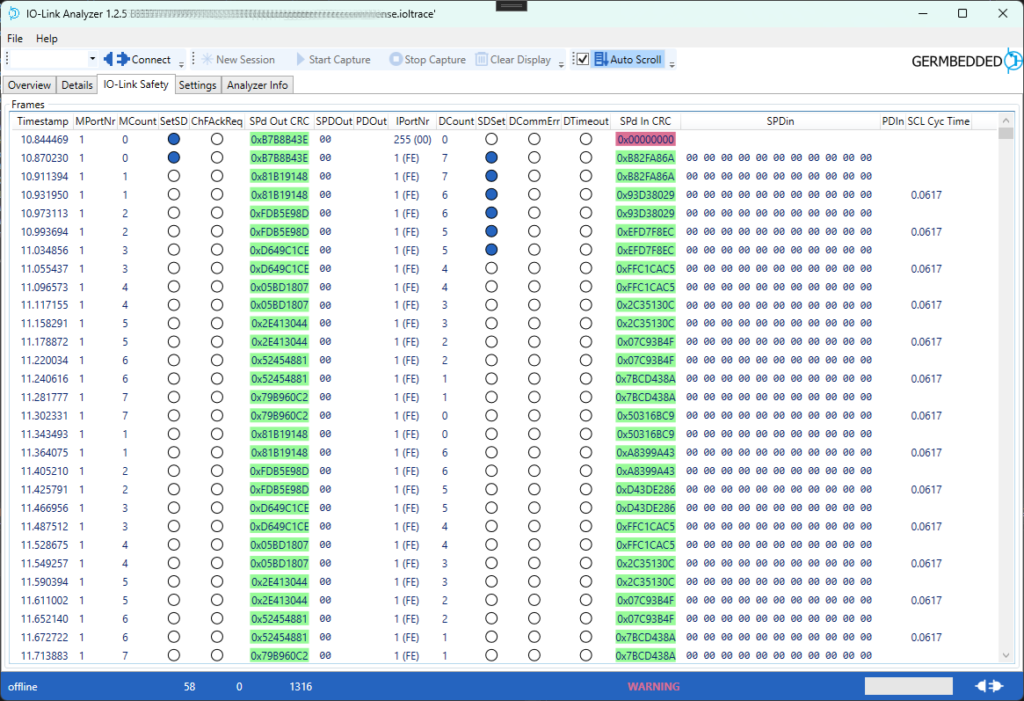Viewport: 1024px width, 701px height.
Task: Activate the Clear Display icon
Action: click(480, 59)
